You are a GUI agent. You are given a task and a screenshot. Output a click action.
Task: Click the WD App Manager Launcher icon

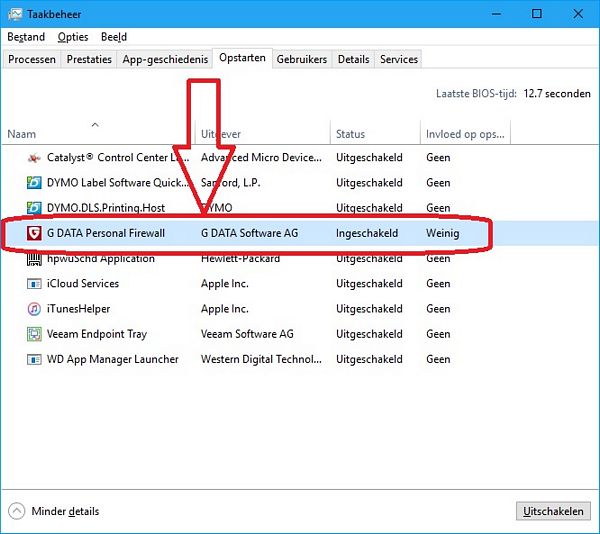click(x=34, y=359)
